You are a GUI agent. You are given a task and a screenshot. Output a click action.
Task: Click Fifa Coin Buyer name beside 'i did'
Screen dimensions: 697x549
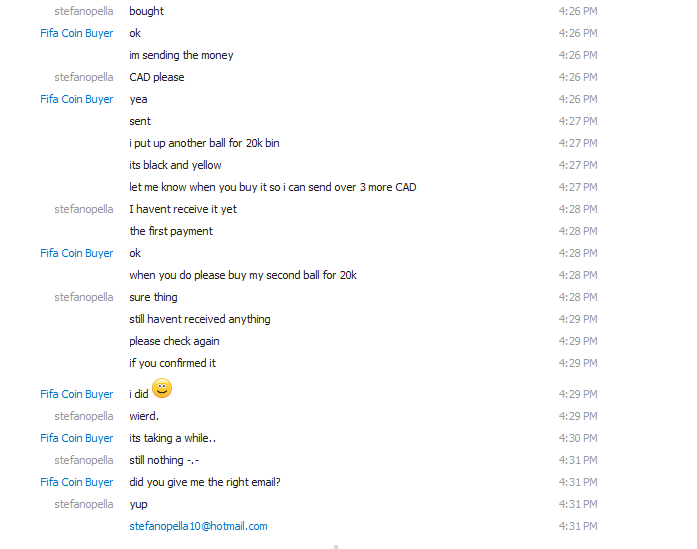tap(76, 394)
